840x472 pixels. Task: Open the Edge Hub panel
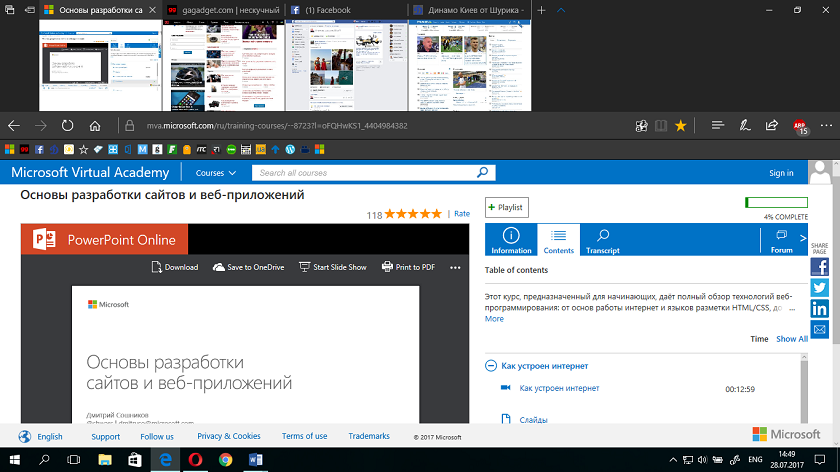click(x=718, y=125)
